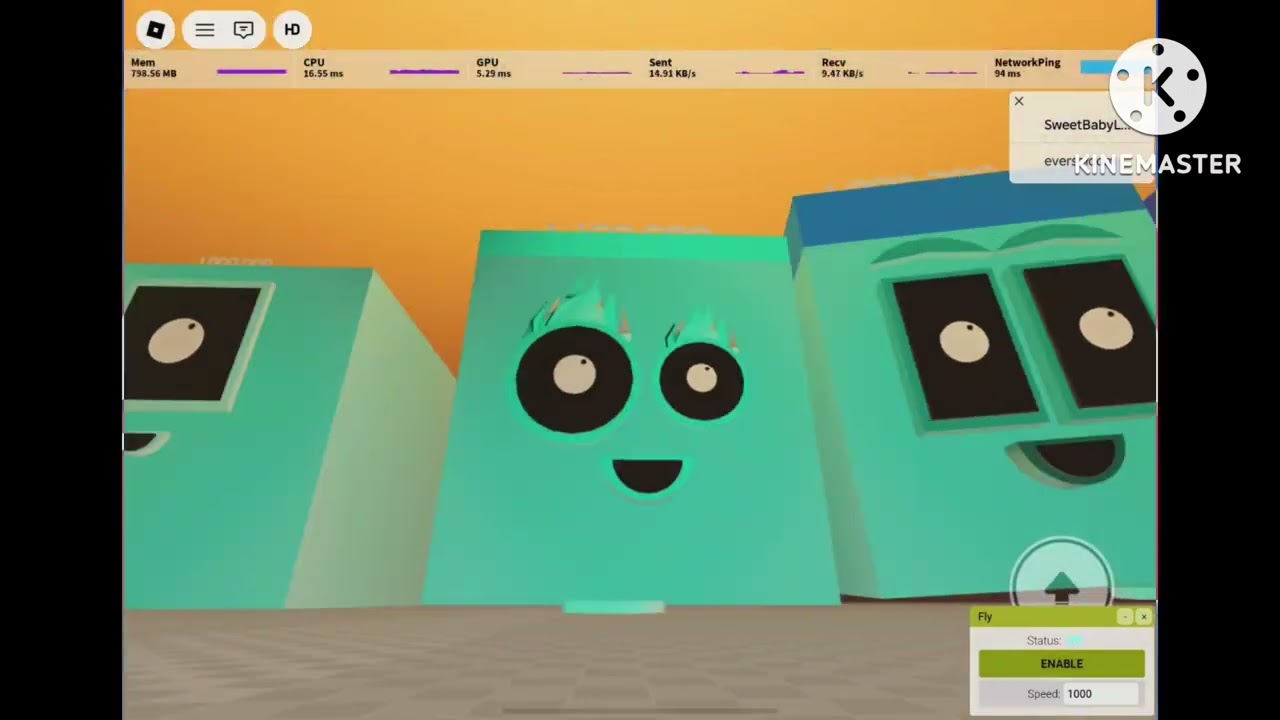Select player SweetBabyL in player list
The width and height of the screenshot is (1280, 720).
click(1086, 125)
